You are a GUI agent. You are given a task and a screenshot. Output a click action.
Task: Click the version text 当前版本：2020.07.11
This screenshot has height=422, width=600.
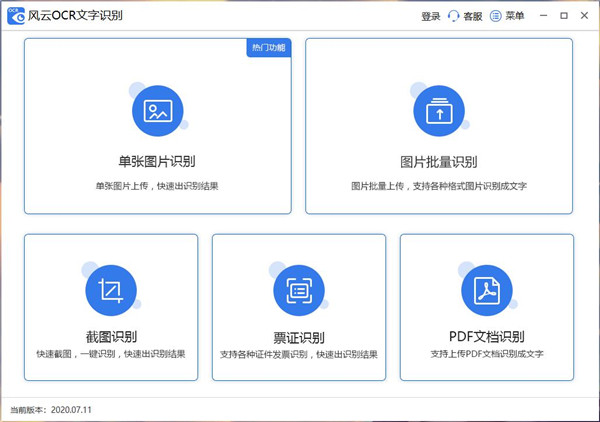coord(51,410)
